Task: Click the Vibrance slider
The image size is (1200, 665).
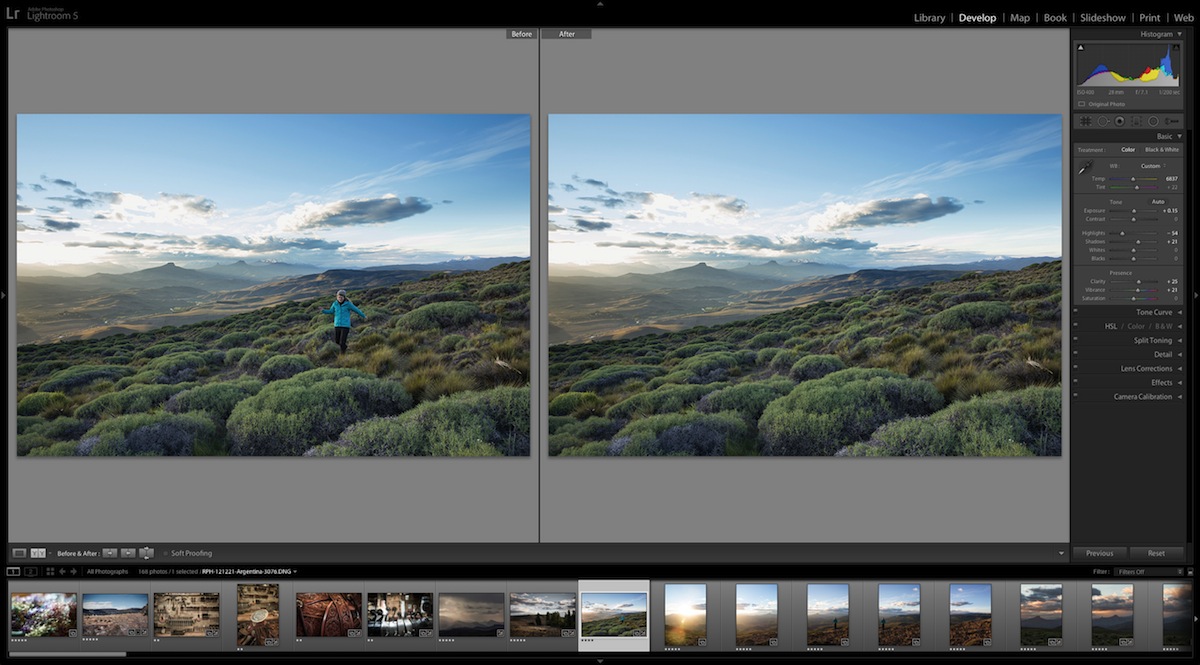Action: [x=1134, y=289]
